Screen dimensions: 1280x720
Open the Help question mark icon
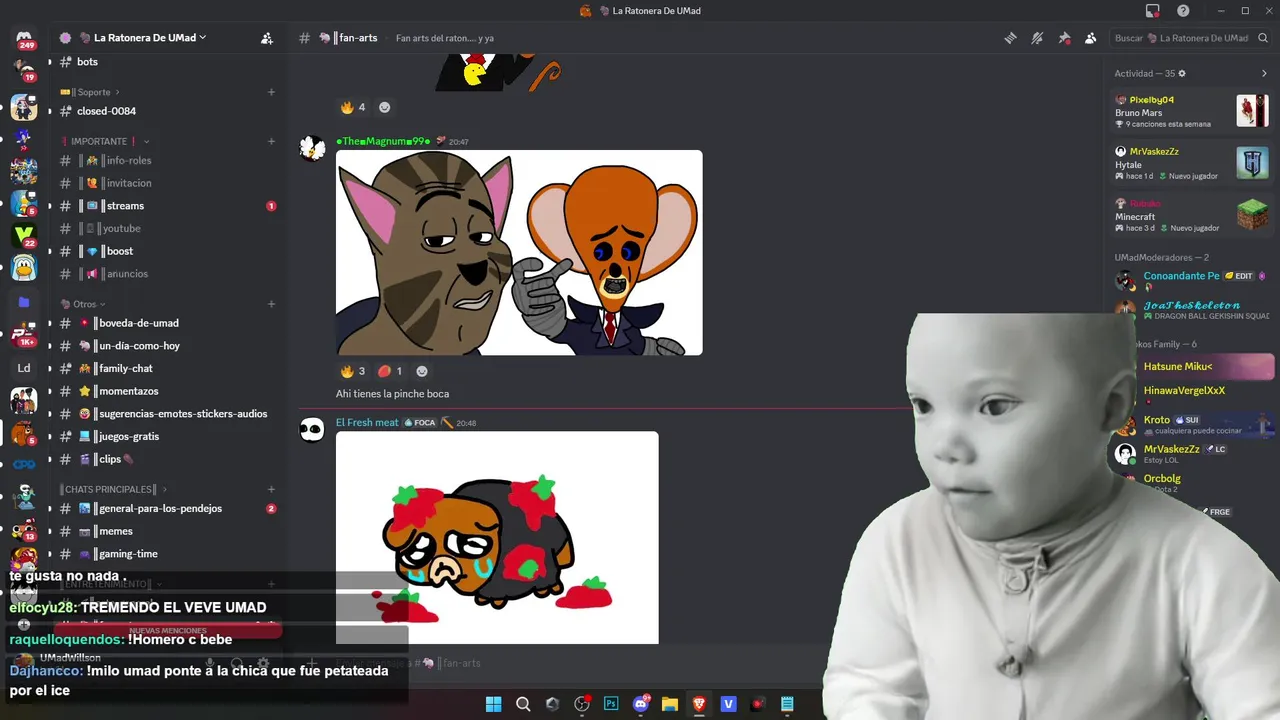[1183, 11]
